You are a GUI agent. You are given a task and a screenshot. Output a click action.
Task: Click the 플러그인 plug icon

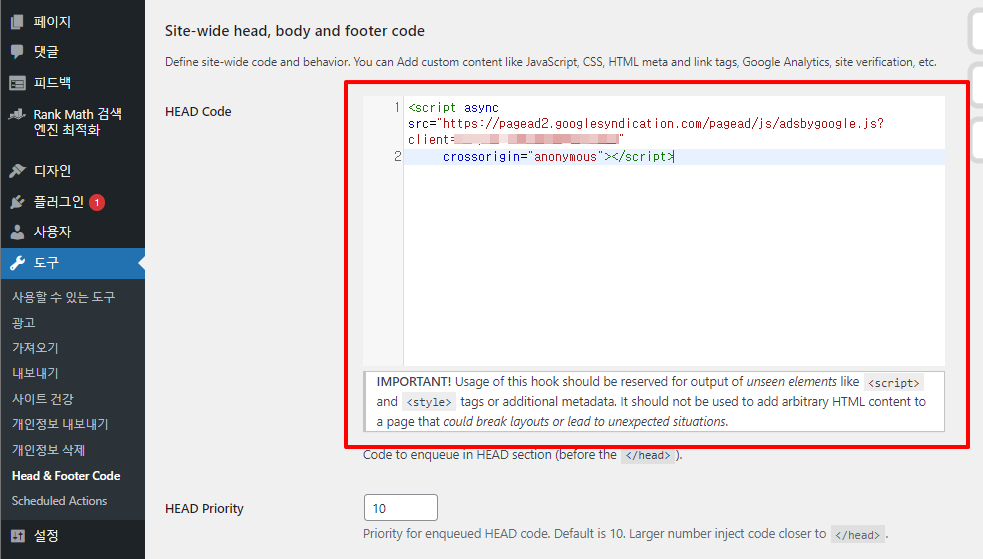point(18,202)
